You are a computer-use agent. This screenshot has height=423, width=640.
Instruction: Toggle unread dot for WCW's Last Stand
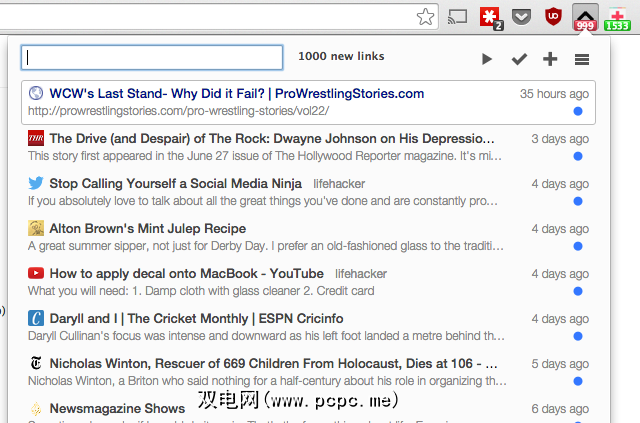[578, 111]
